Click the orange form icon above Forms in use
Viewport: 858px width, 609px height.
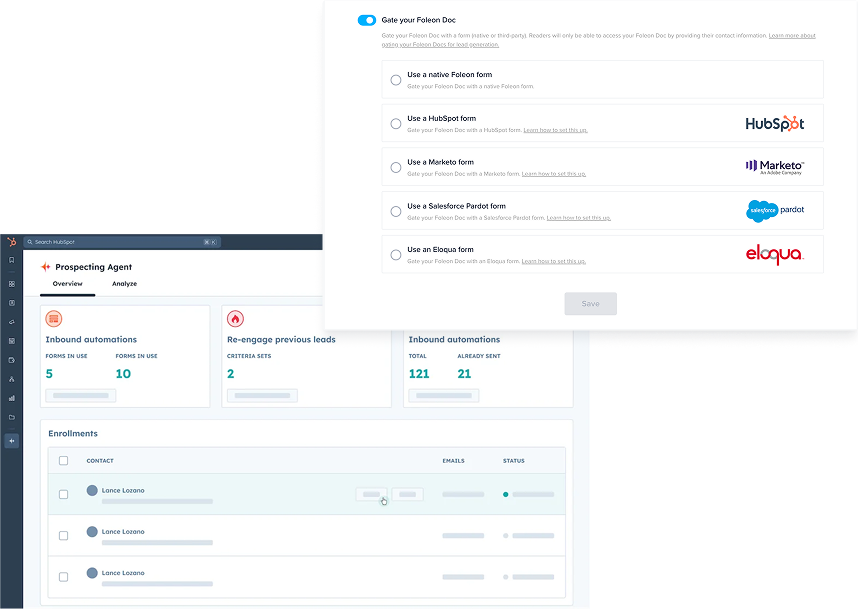pyautogui.click(x=54, y=318)
